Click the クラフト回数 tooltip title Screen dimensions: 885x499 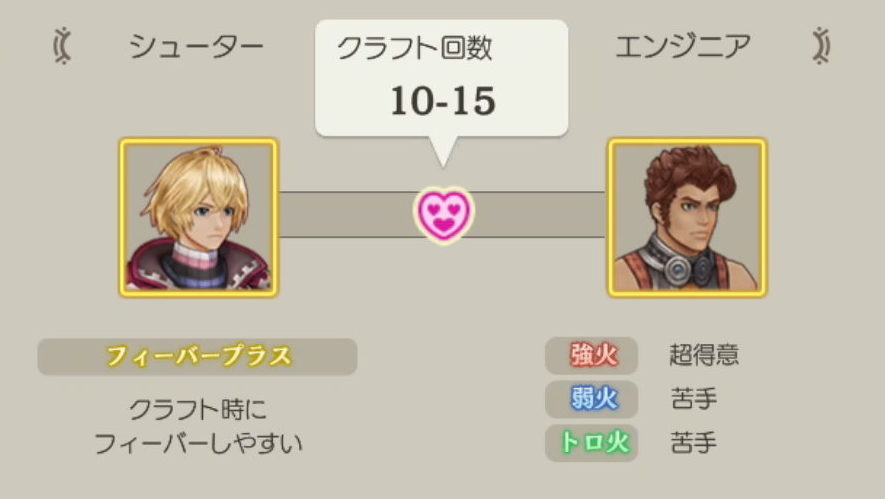pyautogui.click(x=414, y=48)
